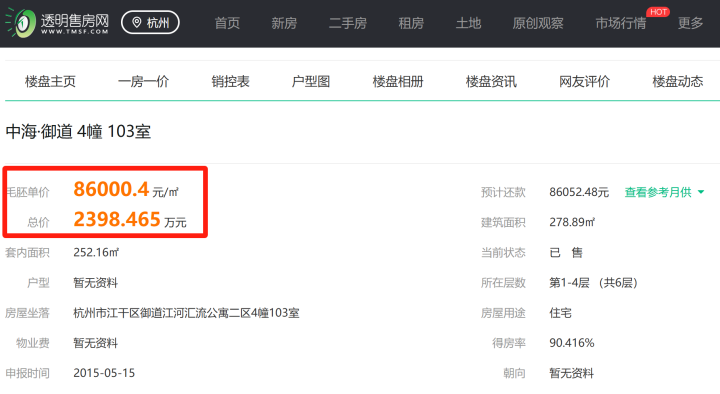Switch to the 销控表 tab

pos(231,82)
